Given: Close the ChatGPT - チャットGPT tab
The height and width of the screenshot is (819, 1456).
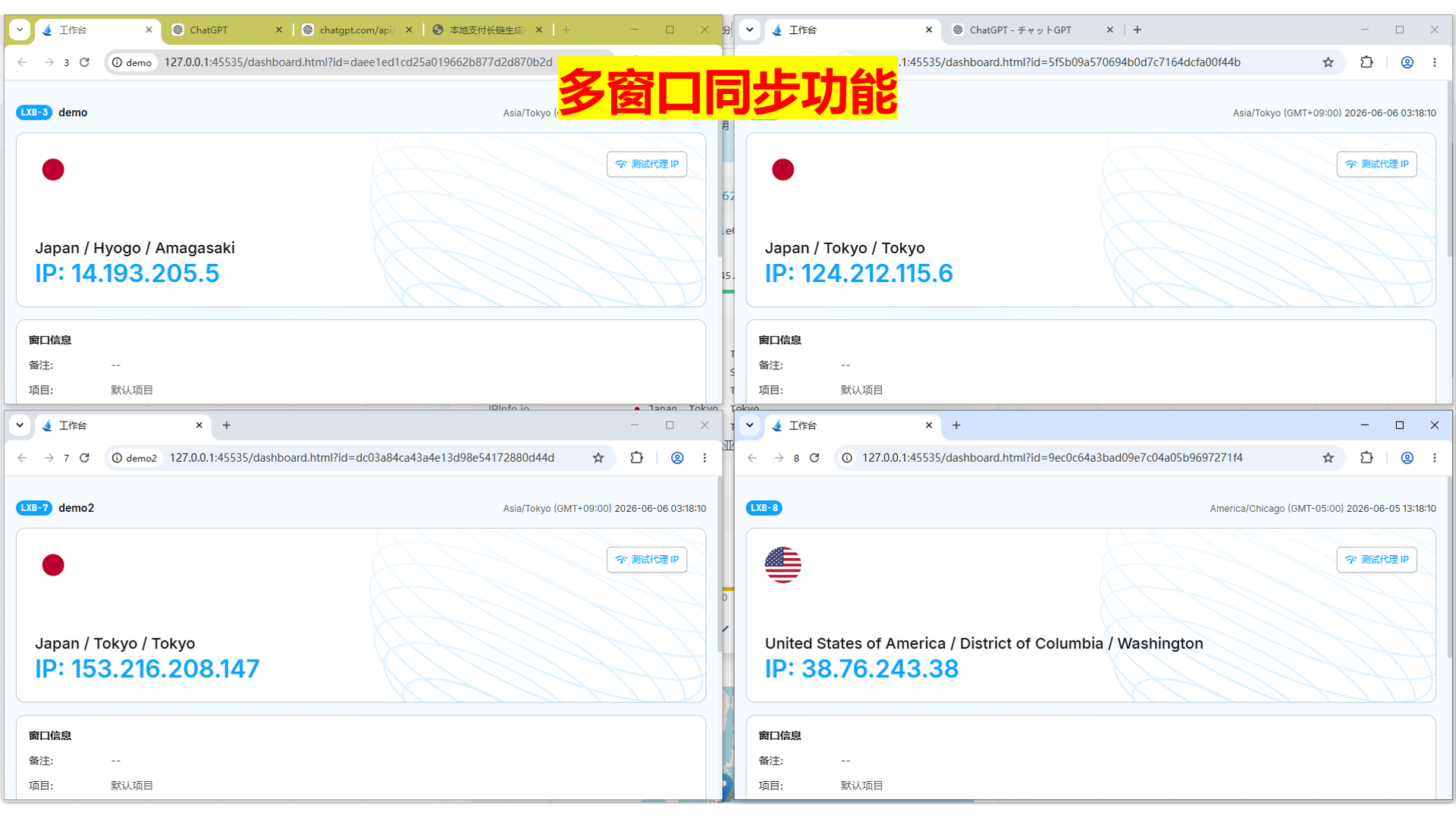Looking at the screenshot, I should [1109, 30].
